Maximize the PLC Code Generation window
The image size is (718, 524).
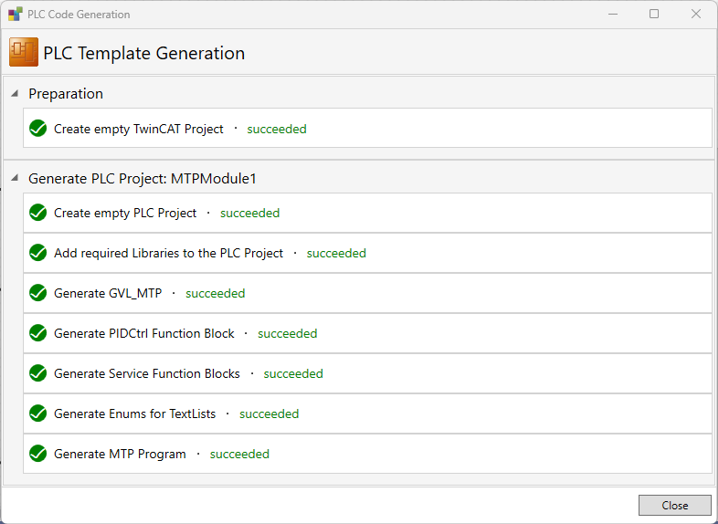coord(654,14)
